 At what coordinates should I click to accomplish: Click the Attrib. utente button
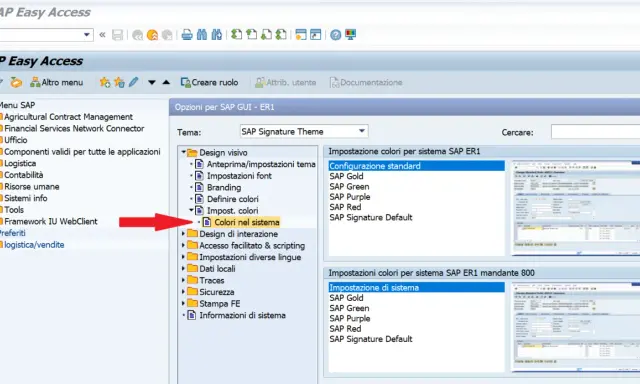point(285,82)
